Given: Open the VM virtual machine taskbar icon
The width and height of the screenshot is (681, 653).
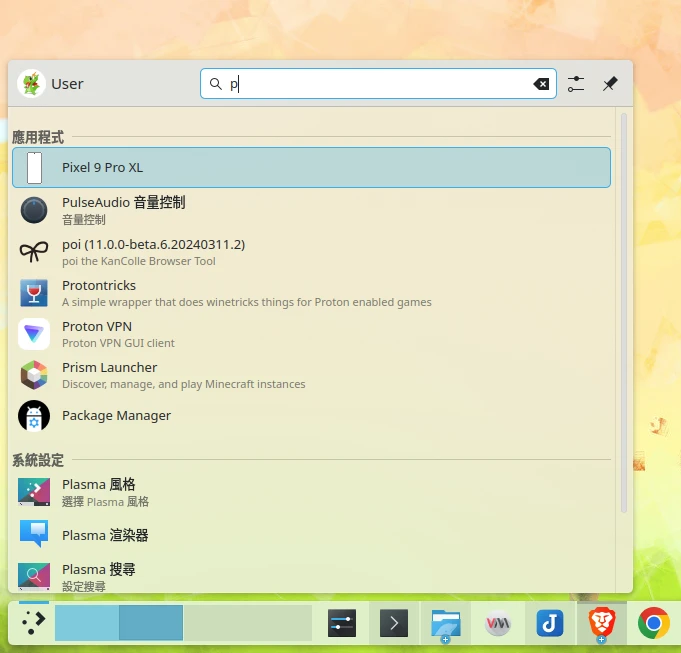Looking at the screenshot, I should [x=498, y=623].
